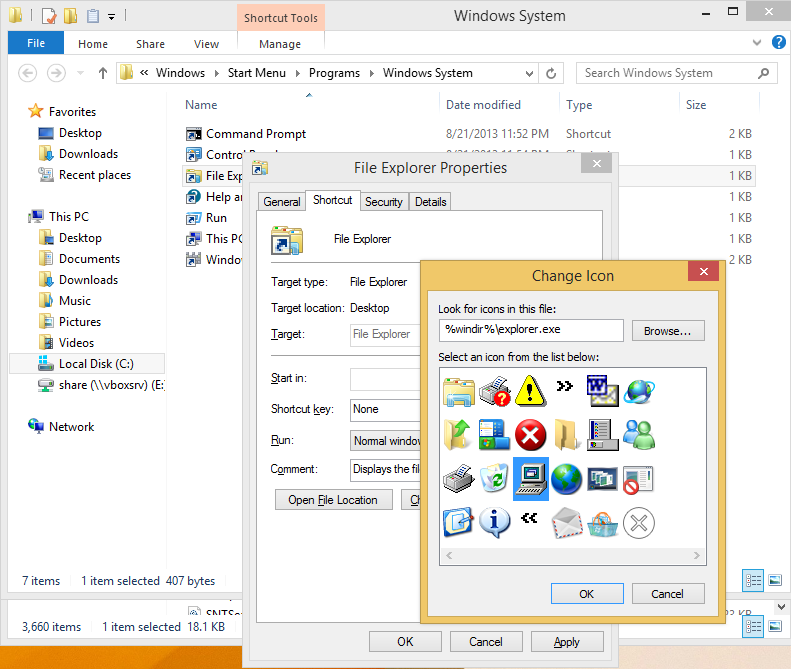Open the Home ribbon tab
Viewport: 791px width, 669px height.
[x=93, y=44]
